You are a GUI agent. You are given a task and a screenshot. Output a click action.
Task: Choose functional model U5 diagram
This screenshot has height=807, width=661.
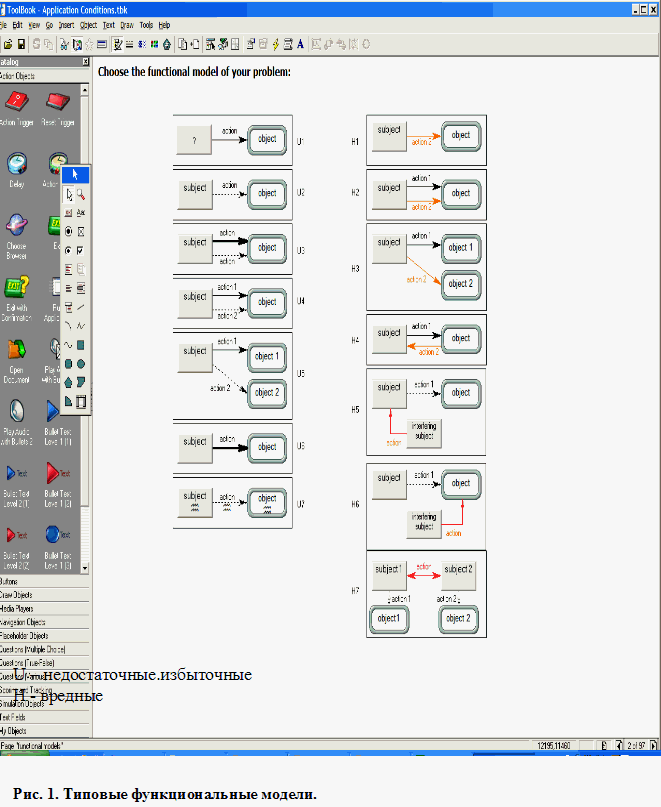(233, 376)
